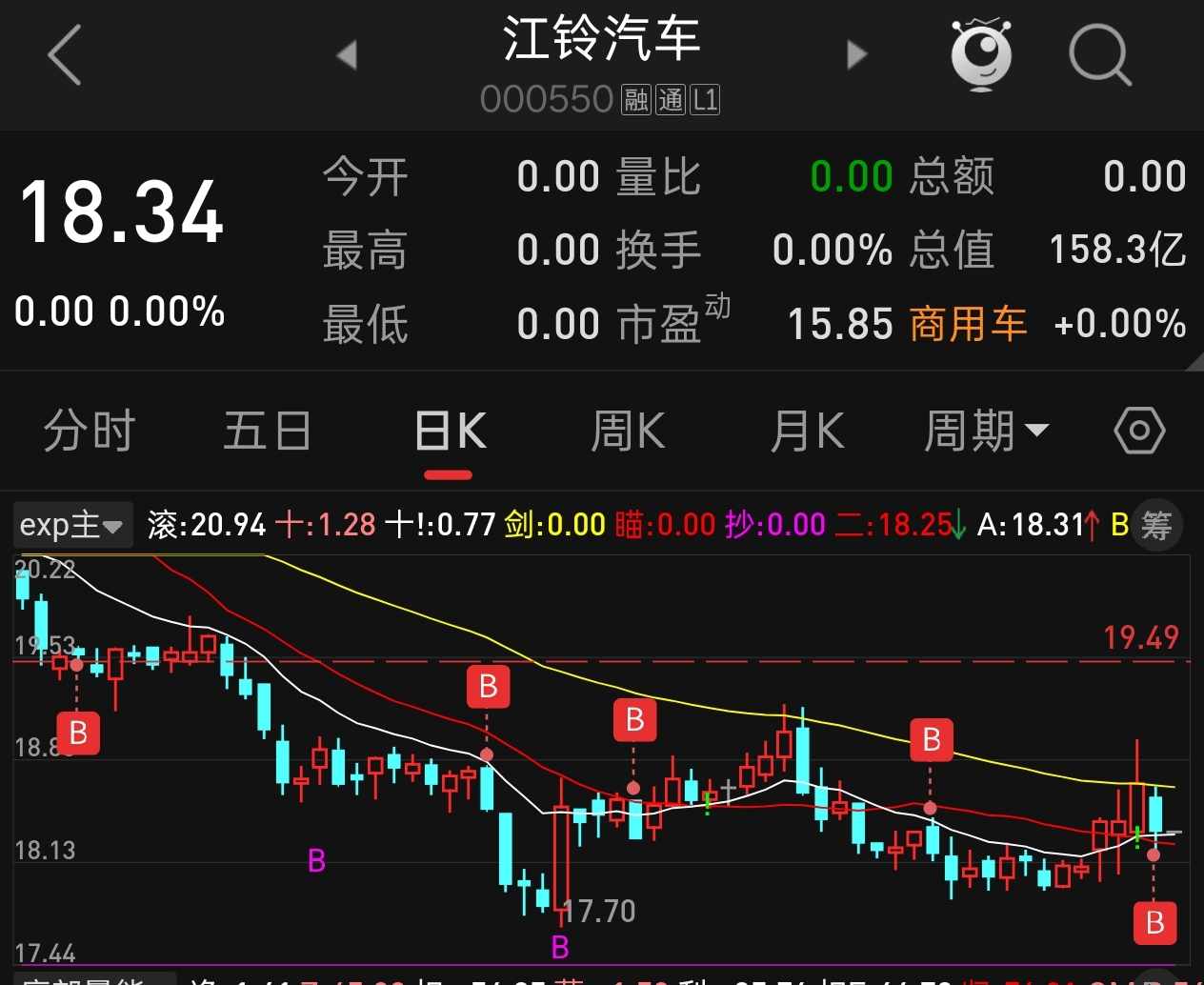Open the 商用车 sector link
The image size is (1204, 985).
click(968, 324)
